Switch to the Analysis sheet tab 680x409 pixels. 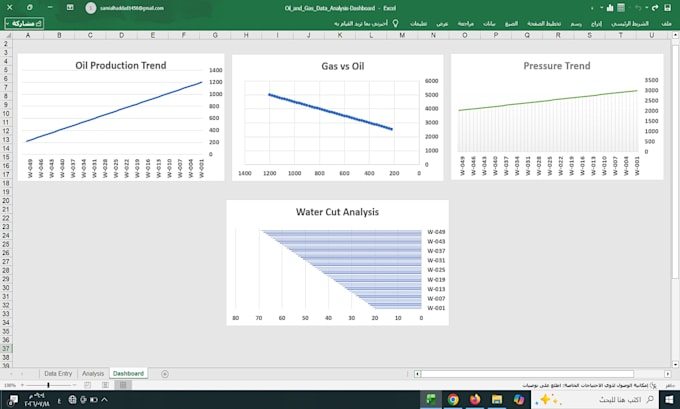click(93, 373)
